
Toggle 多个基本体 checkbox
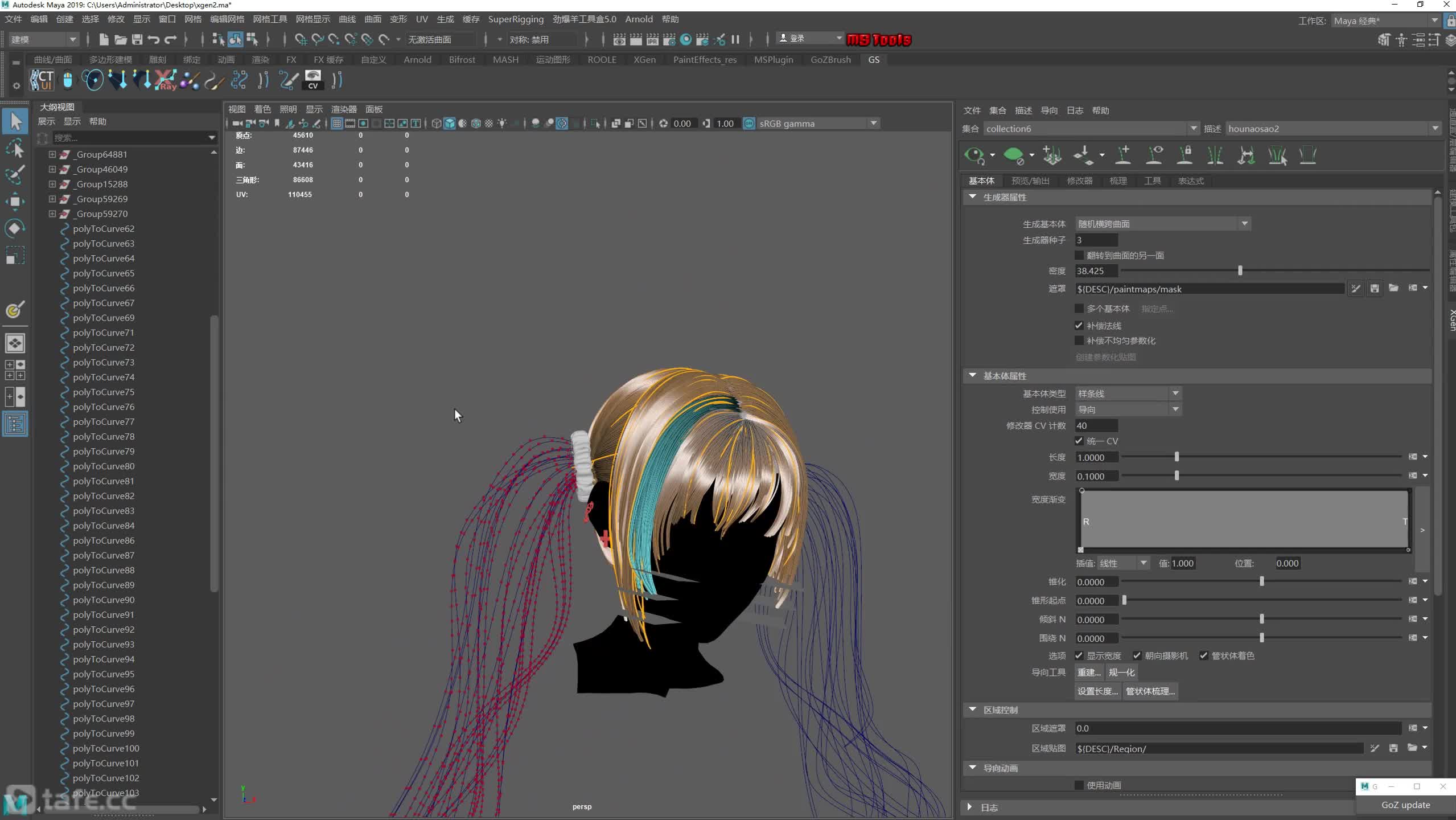(x=1079, y=309)
